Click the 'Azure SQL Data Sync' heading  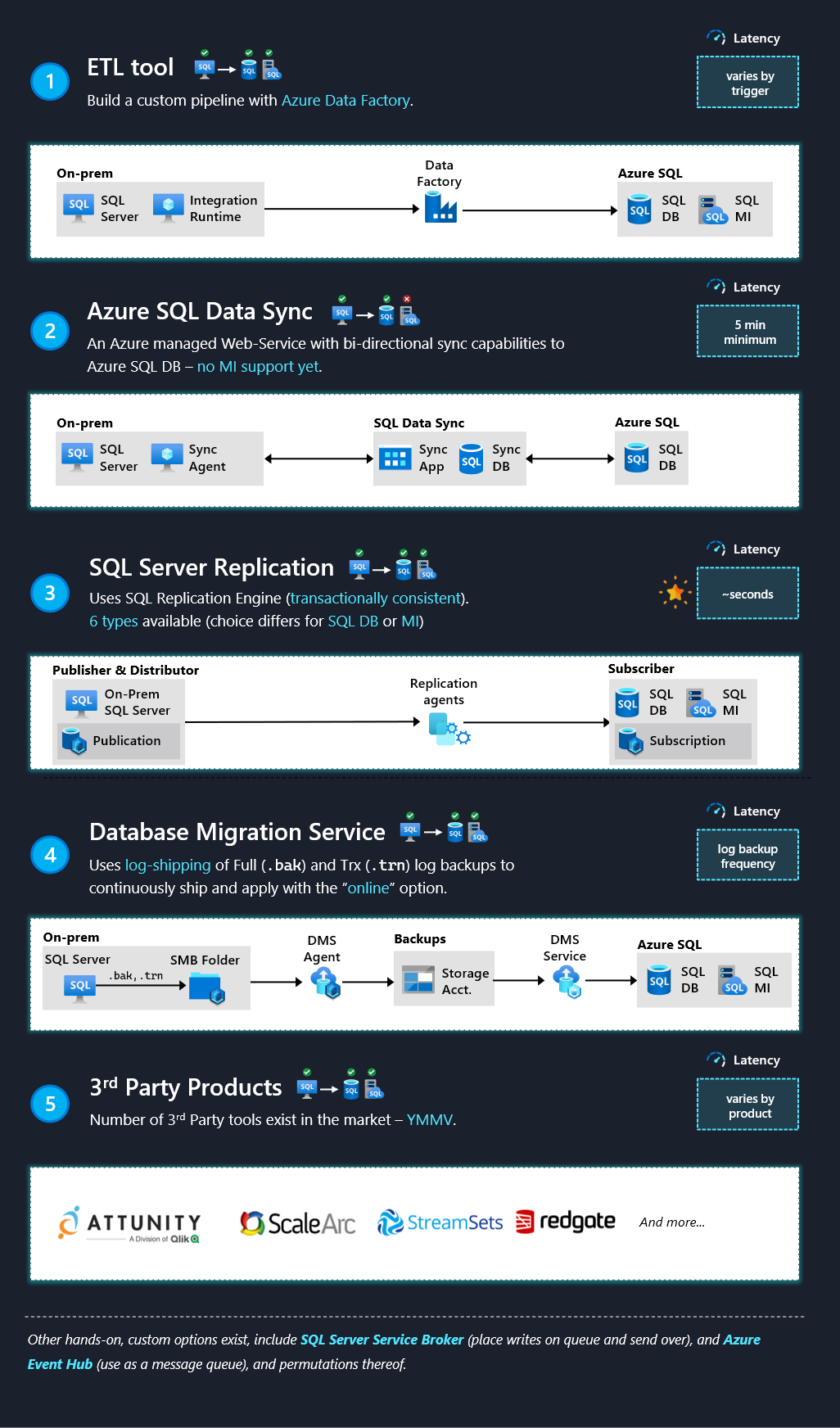point(200,311)
